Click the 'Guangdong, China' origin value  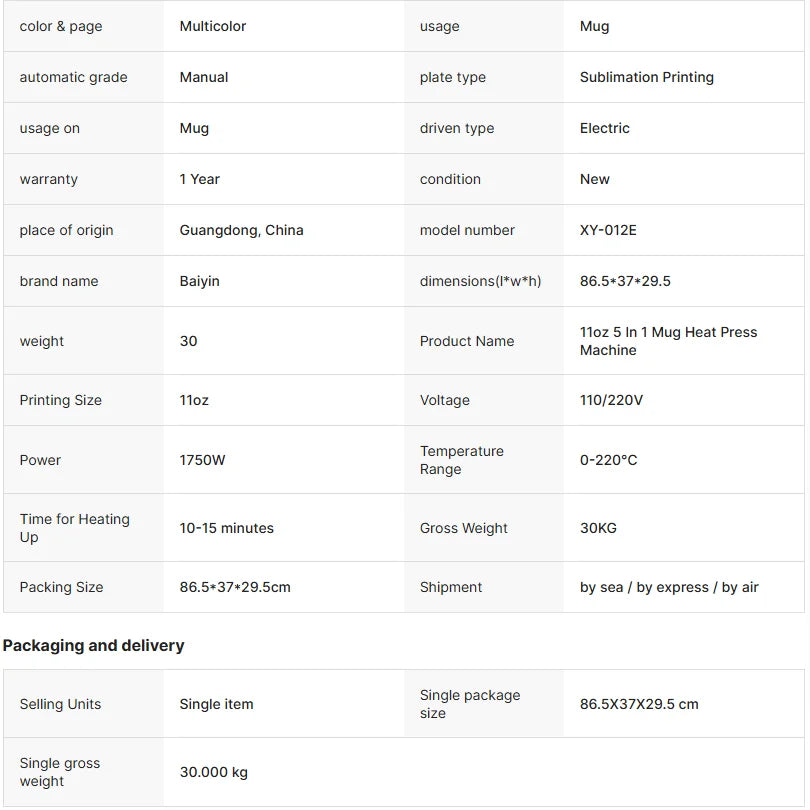[241, 230]
